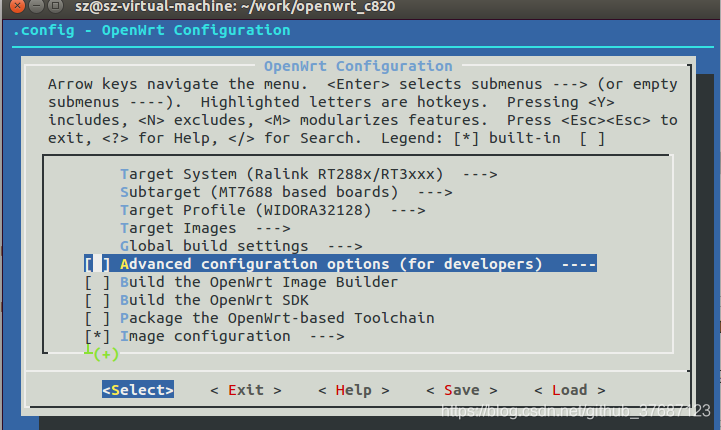Image resolution: width=721 pixels, height=430 pixels.
Task: Click the <Select> button
Action: pos(138,390)
